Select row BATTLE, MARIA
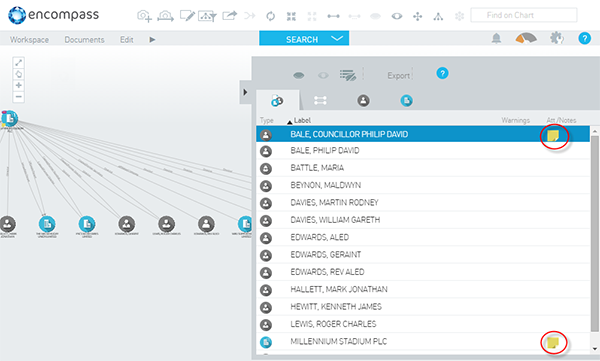 pyautogui.click(x=423, y=168)
